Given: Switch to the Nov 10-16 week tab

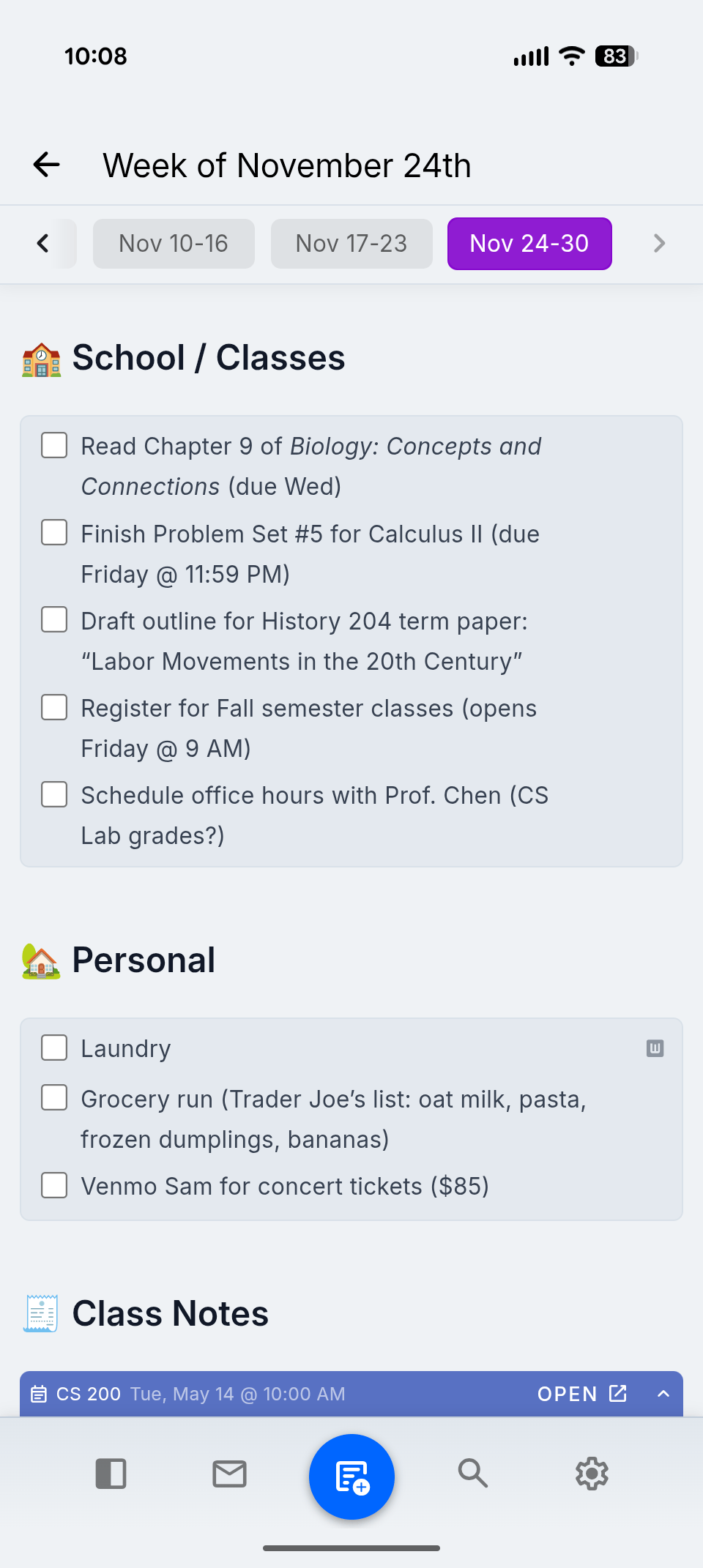Looking at the screenshot, I should coord(174,243).
